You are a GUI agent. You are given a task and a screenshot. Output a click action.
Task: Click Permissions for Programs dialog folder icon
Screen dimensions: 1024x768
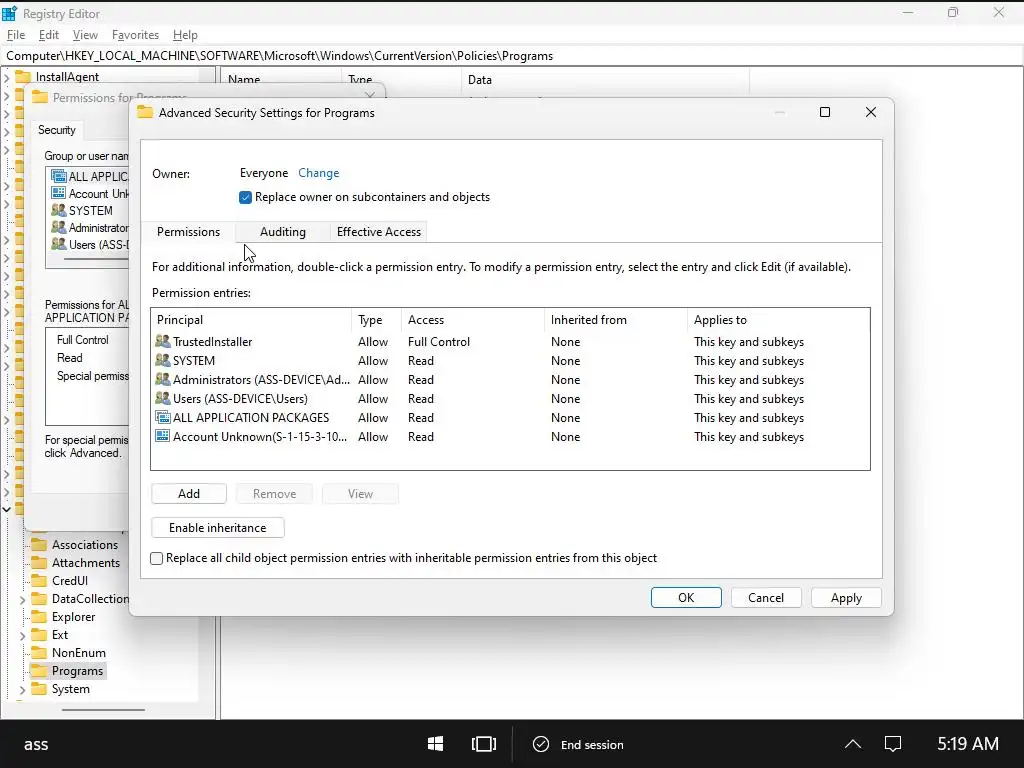click(x=40, y=97)
